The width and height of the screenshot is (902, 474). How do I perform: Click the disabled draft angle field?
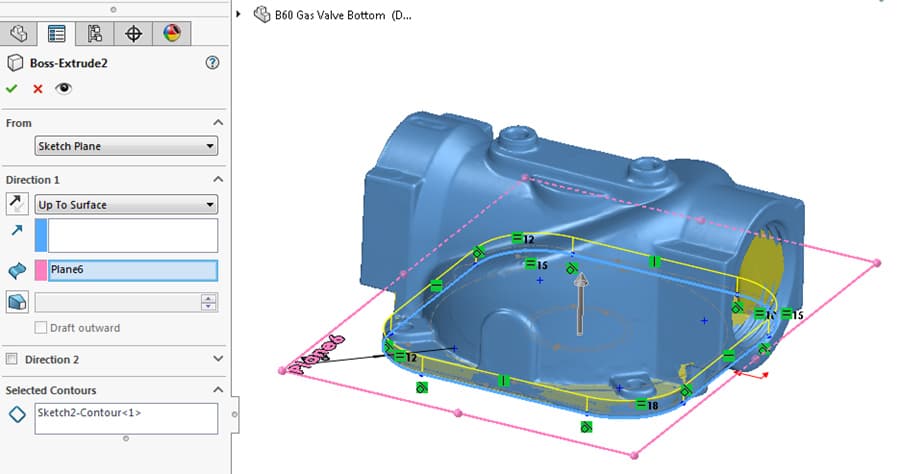click(118, 302)
